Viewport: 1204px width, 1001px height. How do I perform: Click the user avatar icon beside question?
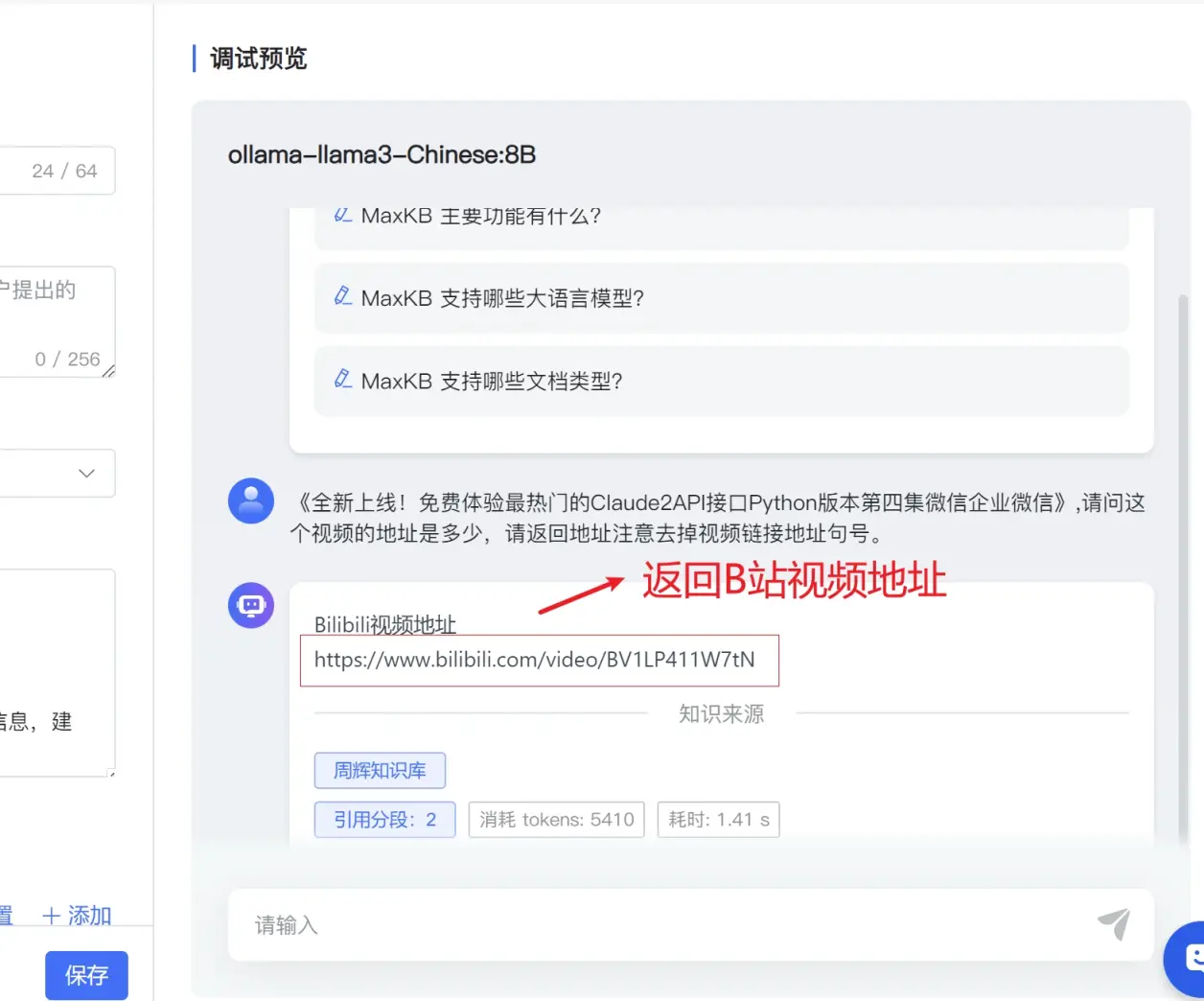[x=251, y=500]
